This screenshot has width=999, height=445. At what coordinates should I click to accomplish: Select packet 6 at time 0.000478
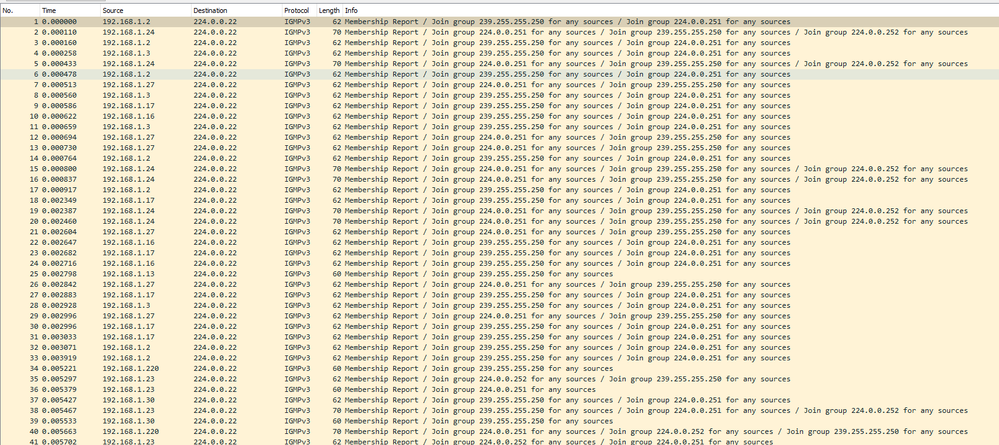pyautogui.click(x=500, y=74)
